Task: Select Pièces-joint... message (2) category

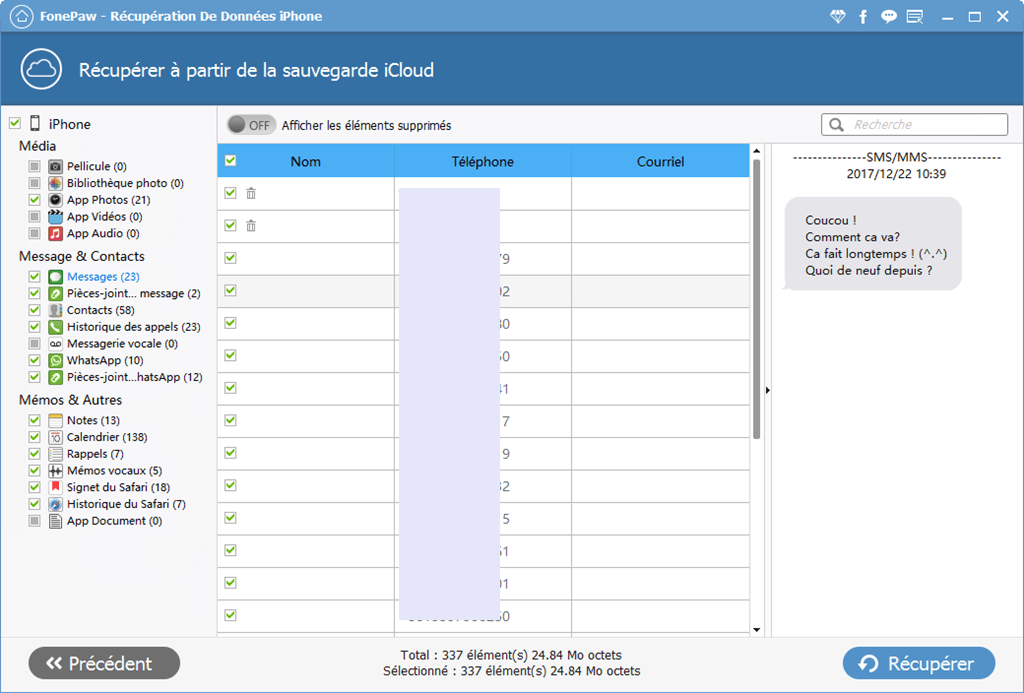Action: [x=134, y=293]
